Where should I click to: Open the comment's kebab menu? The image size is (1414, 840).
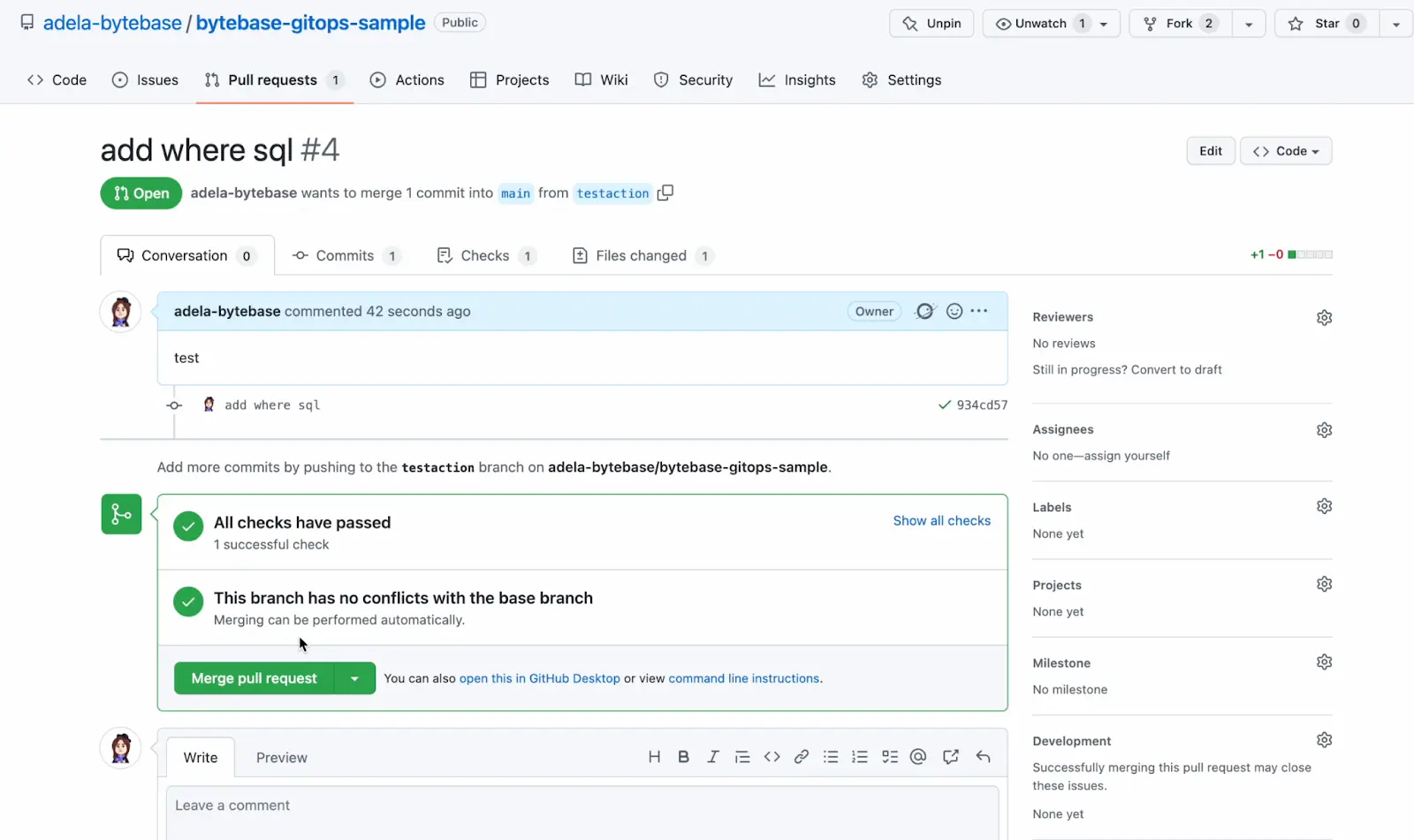tap(979, 311)
